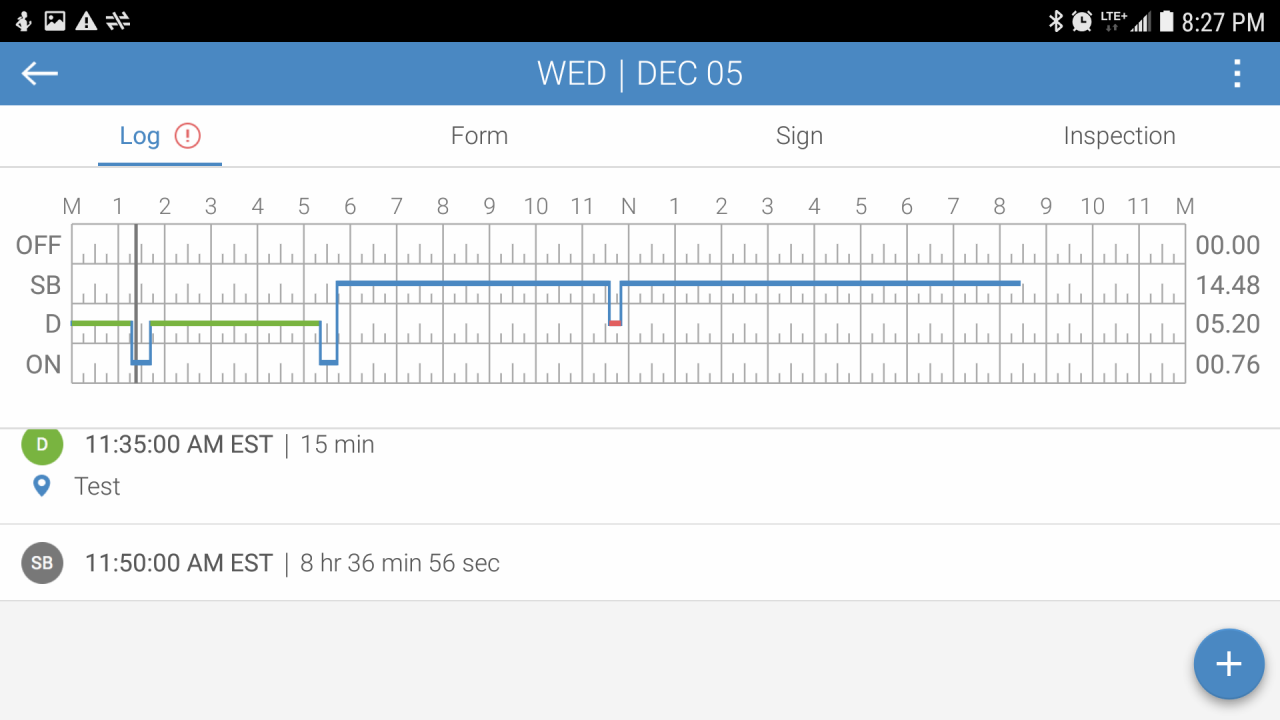This screenshot has height=720, width=1280.
Task: Switch to the Log tab
Action: click(x=140, y=136)
